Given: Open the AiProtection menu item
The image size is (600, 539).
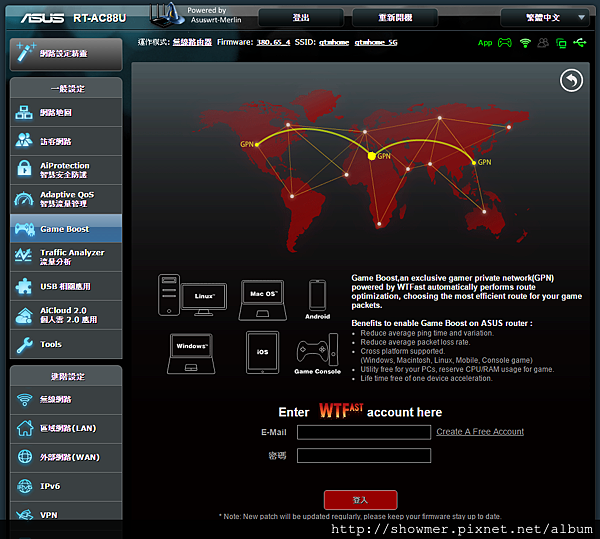Looking at the screenshot, I should (66, 170).
